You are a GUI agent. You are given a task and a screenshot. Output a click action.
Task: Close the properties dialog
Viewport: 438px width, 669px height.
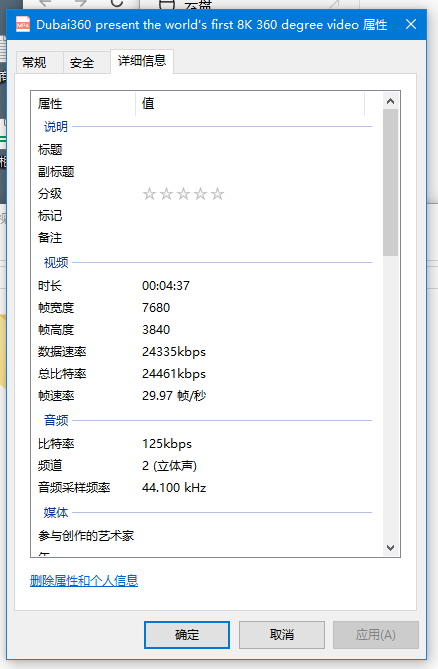[x=411, y=24]
